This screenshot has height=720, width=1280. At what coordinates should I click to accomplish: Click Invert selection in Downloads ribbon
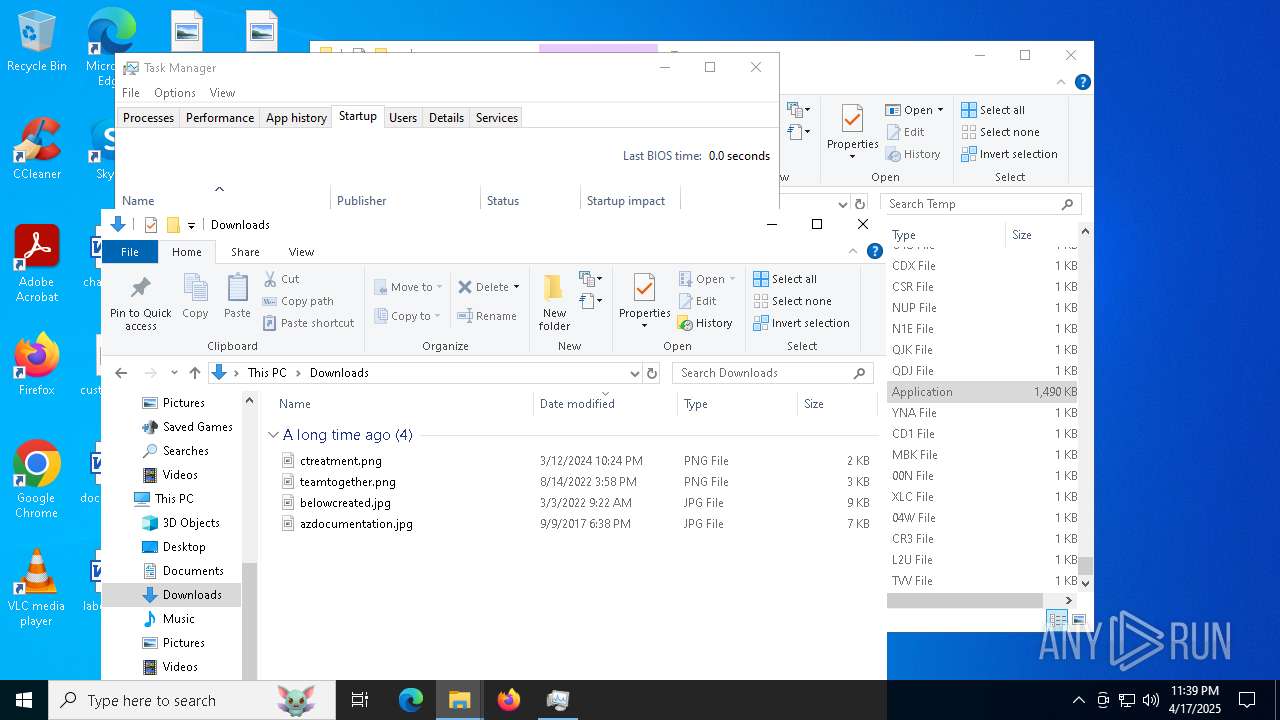[801, 323]
